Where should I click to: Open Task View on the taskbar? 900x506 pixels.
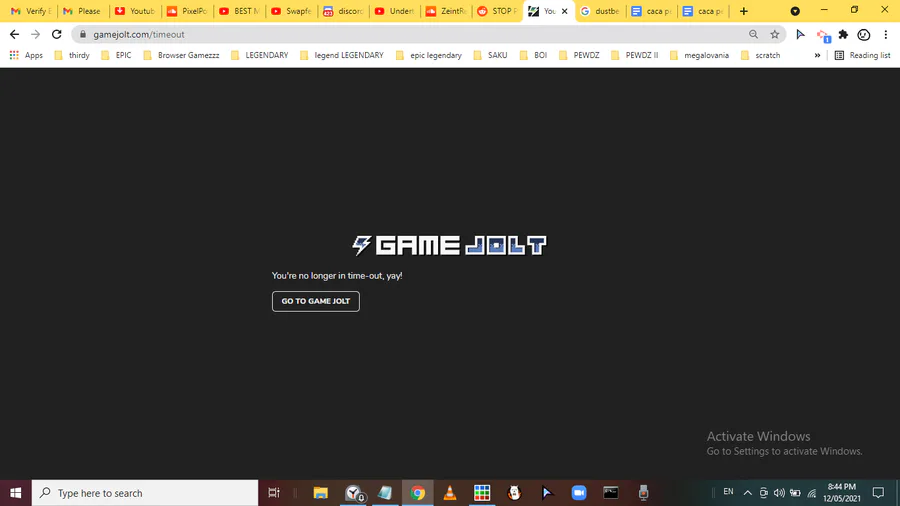click(274, 493)
